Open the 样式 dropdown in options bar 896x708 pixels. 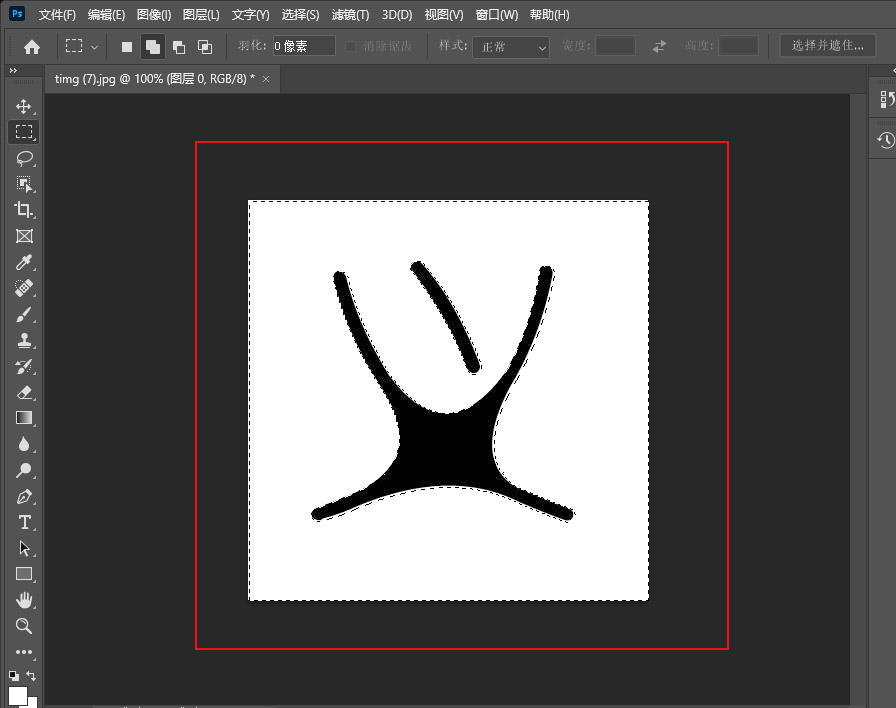[x=510, y=48]
